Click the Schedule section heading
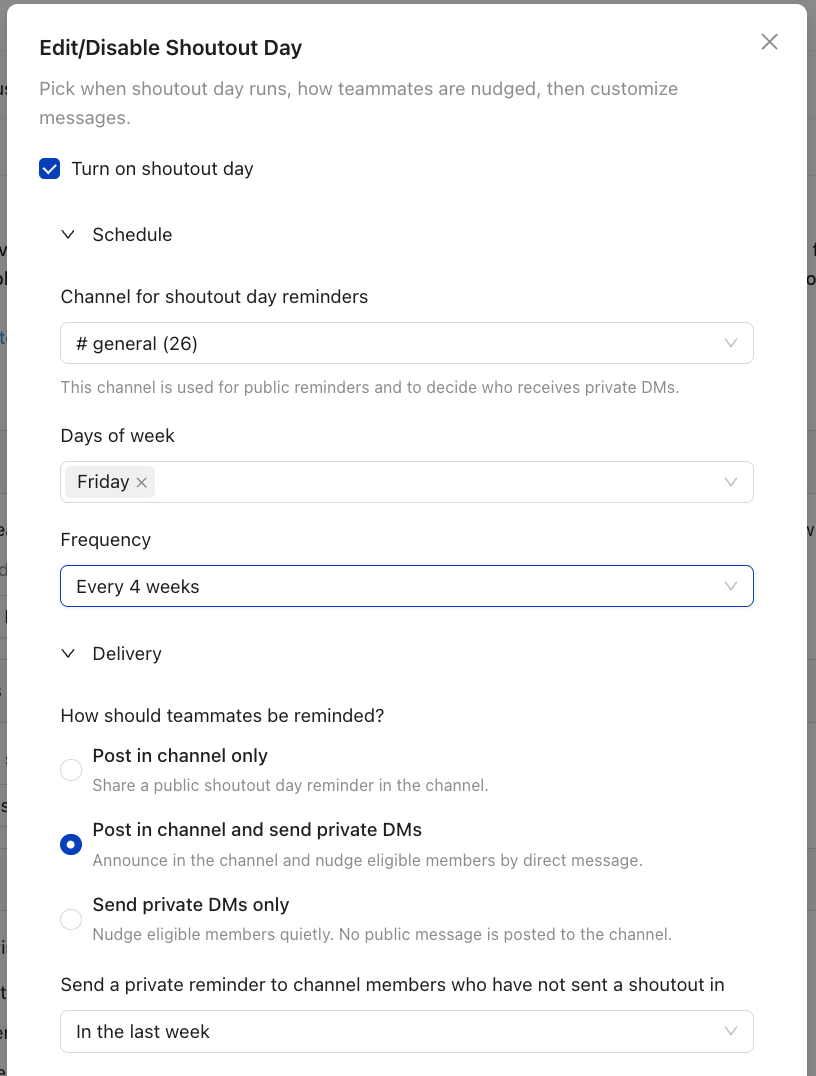The height and width of the screenshot is (1076, 816). pyautogui.click(x=132, y=235)
